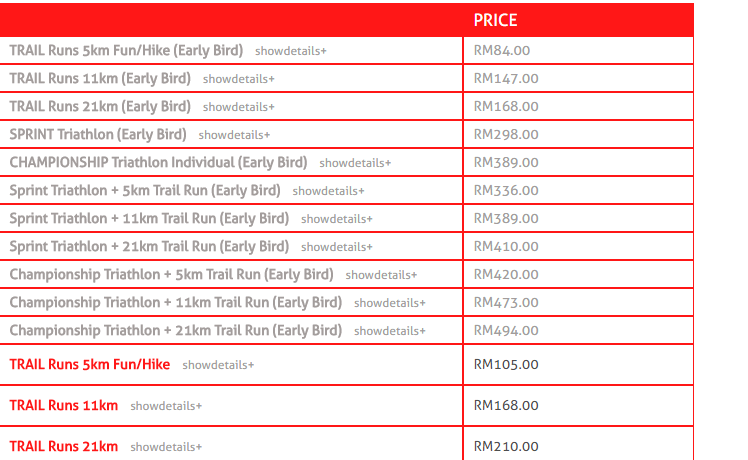Viewport: 748px width, 460px height.
Task: Open the red TRAIL Runs 21km title
Action: click(64, 447)
